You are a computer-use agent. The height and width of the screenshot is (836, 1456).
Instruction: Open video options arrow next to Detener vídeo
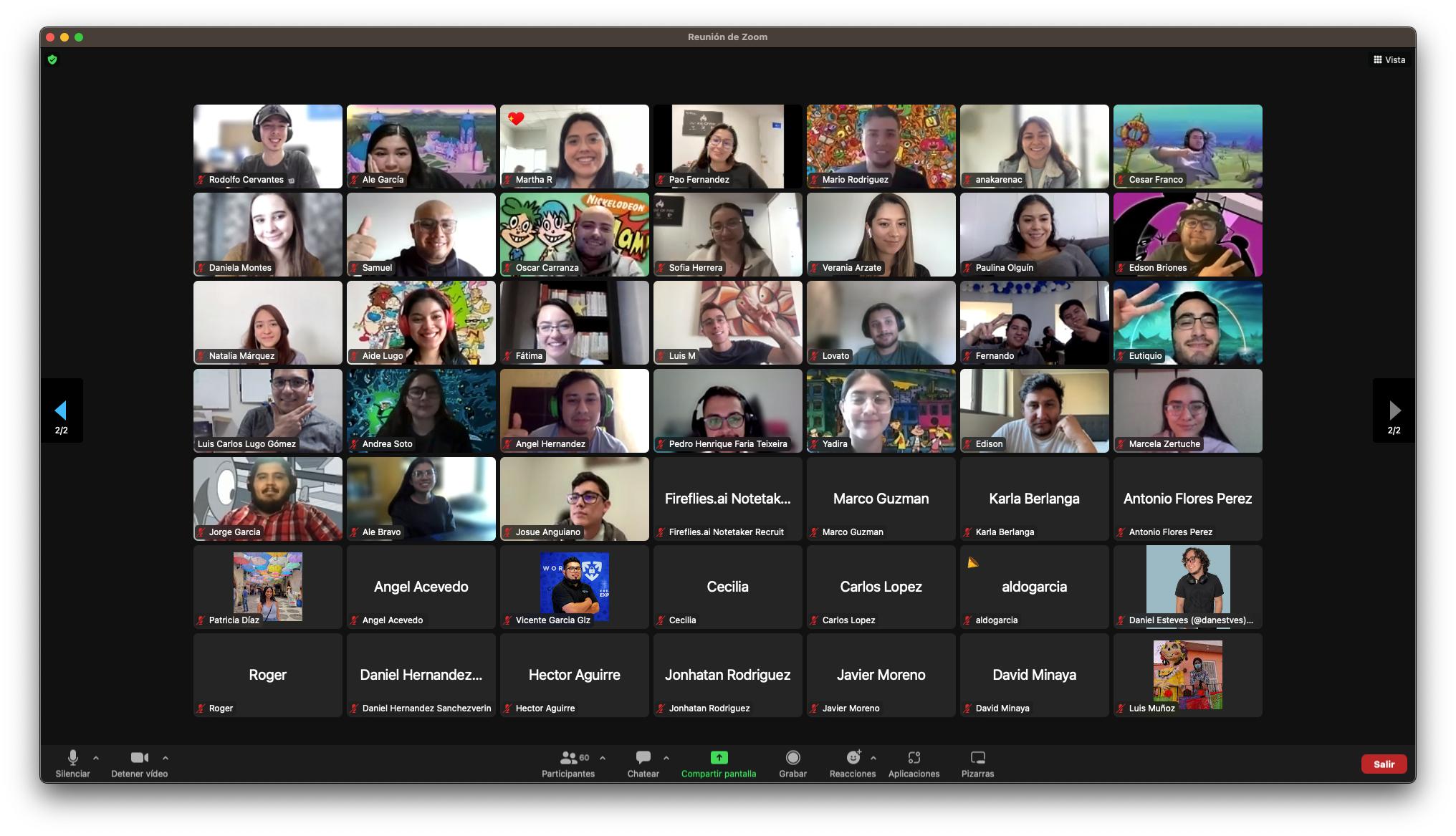coord(166,757)
